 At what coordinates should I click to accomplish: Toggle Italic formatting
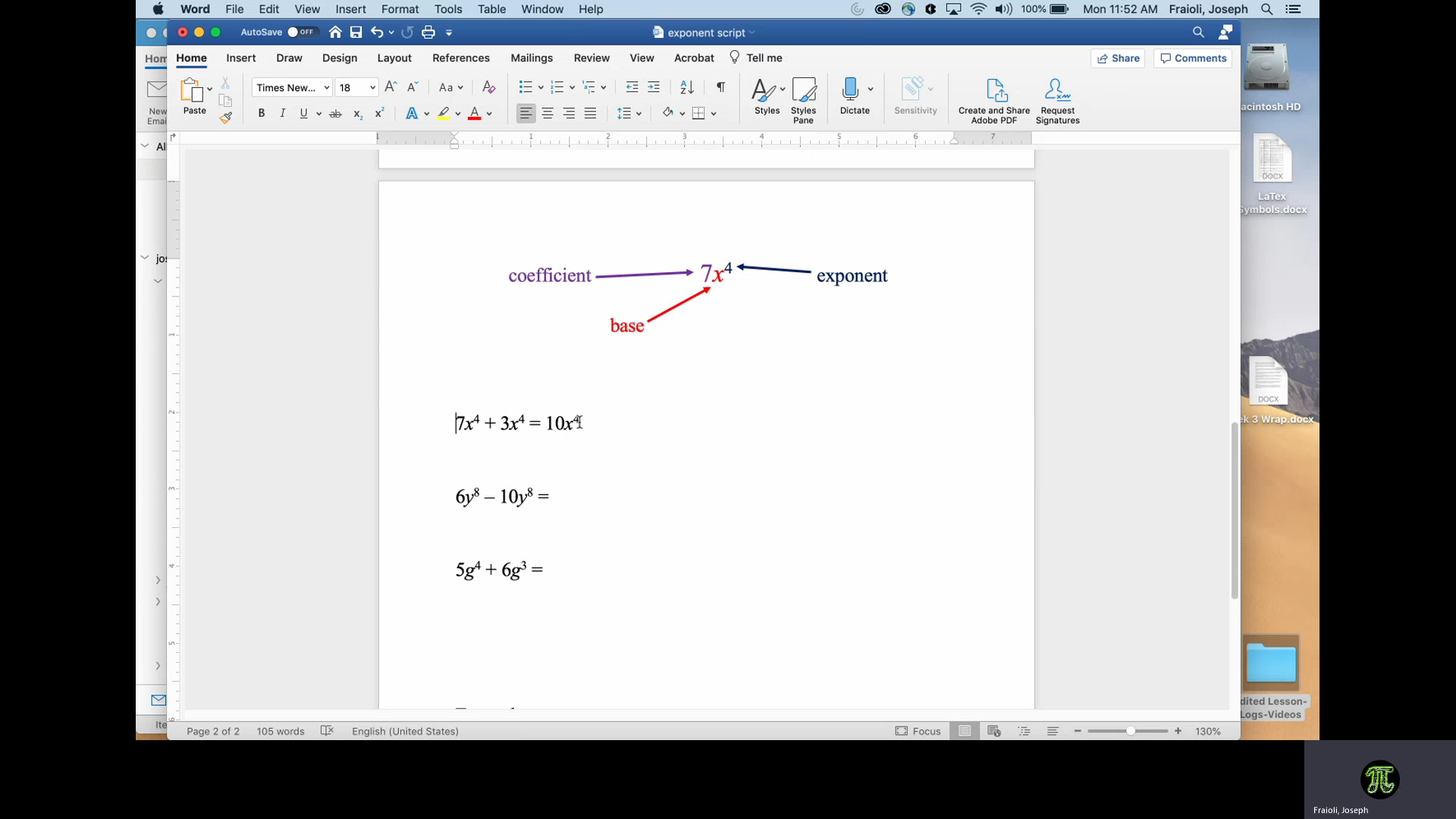(x=282, y=114)
